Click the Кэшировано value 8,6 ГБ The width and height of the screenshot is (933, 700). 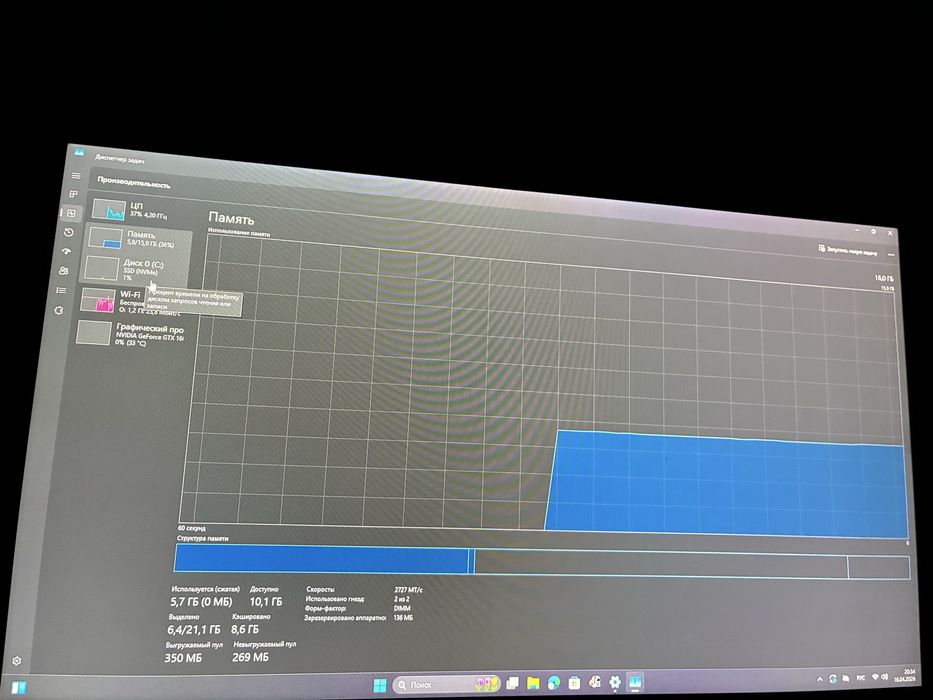coord(245,629)
